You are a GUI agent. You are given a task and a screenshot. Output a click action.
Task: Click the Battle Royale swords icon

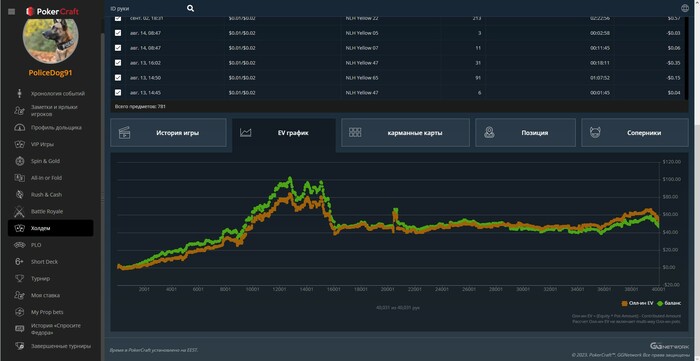pyautogui.click(x=19, y=211)
